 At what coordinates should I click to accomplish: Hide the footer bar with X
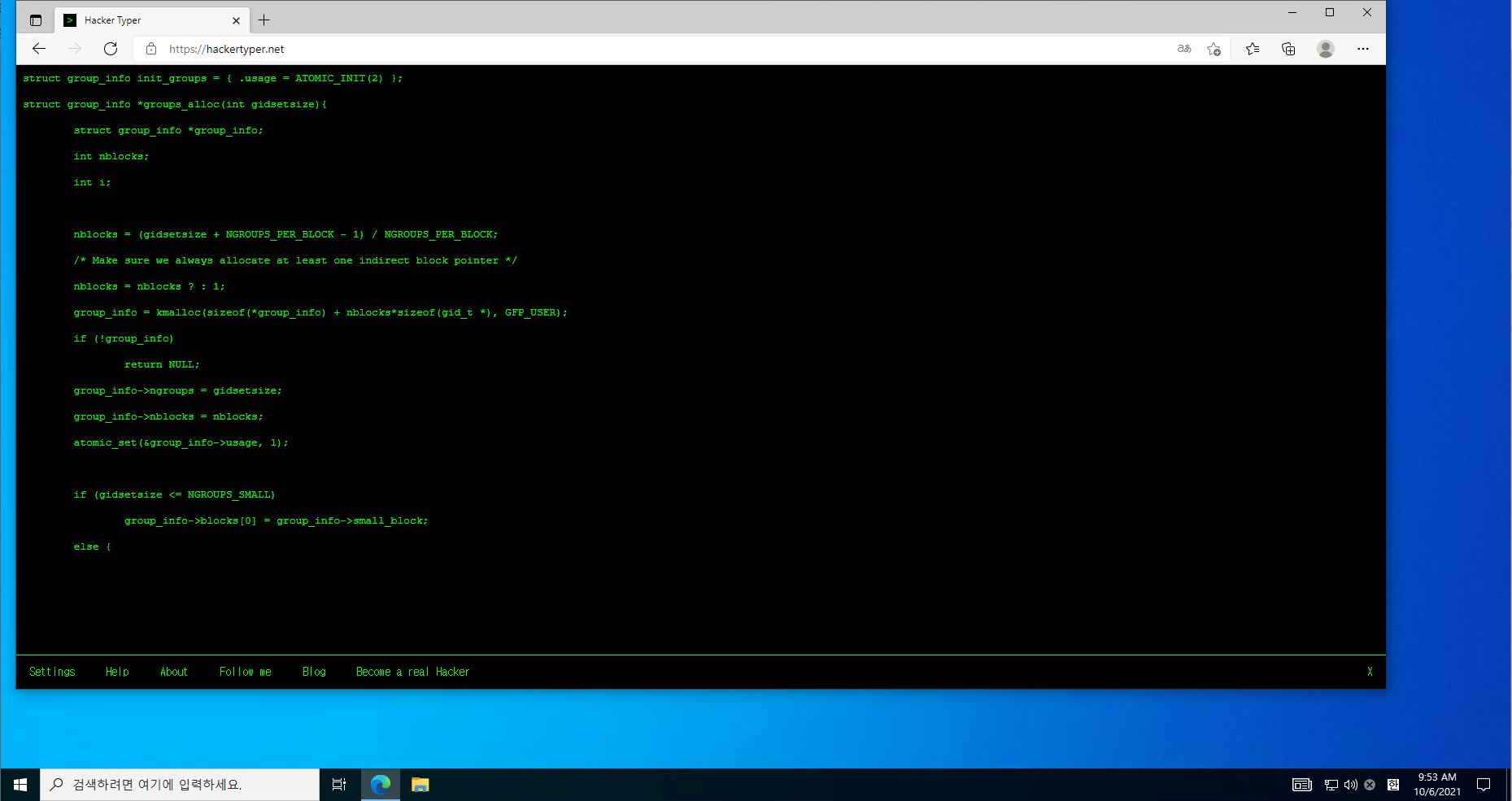pyautogui.click(x=1370, y=672)
